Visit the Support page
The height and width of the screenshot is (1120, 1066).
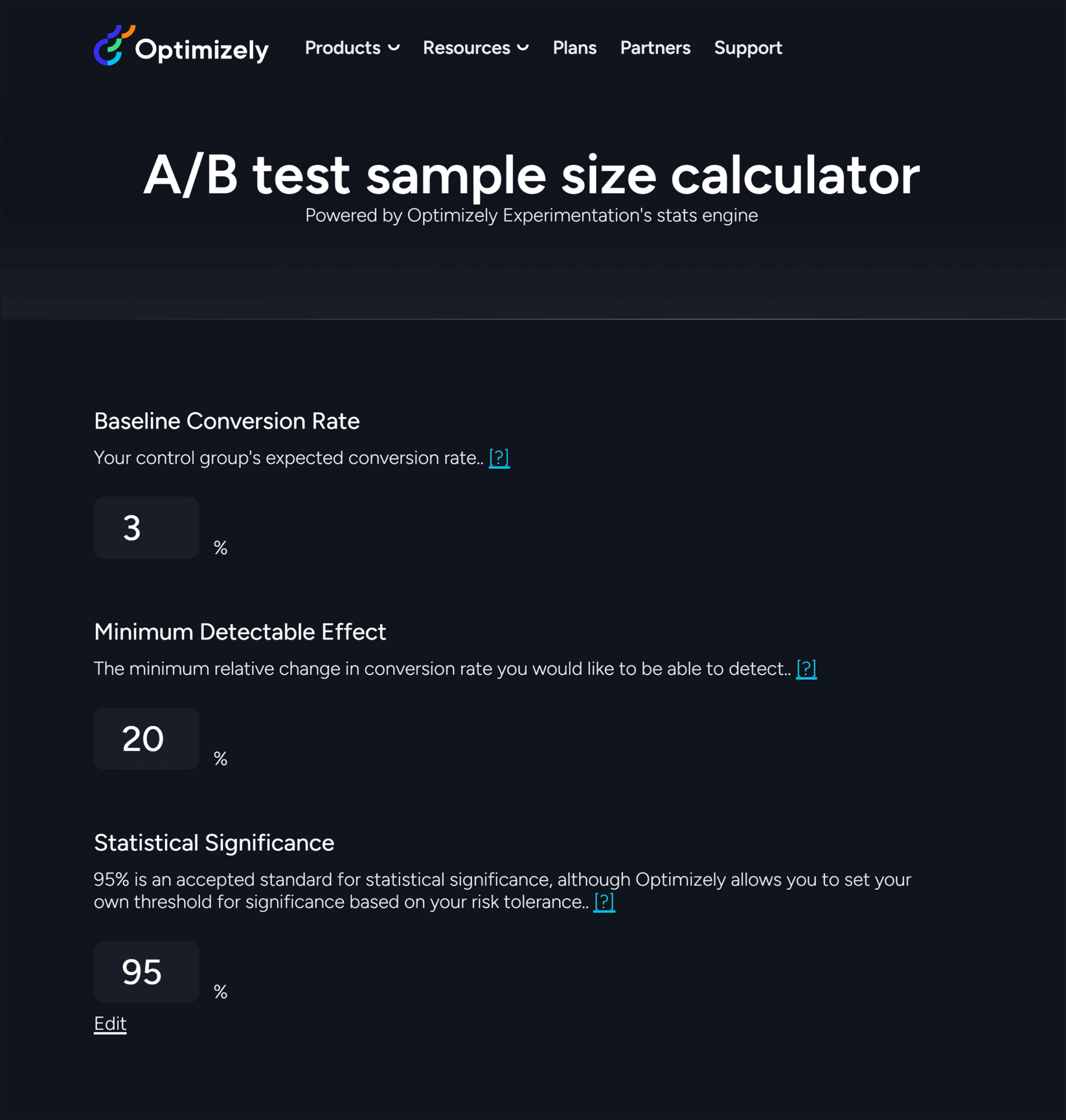[747, 48]
